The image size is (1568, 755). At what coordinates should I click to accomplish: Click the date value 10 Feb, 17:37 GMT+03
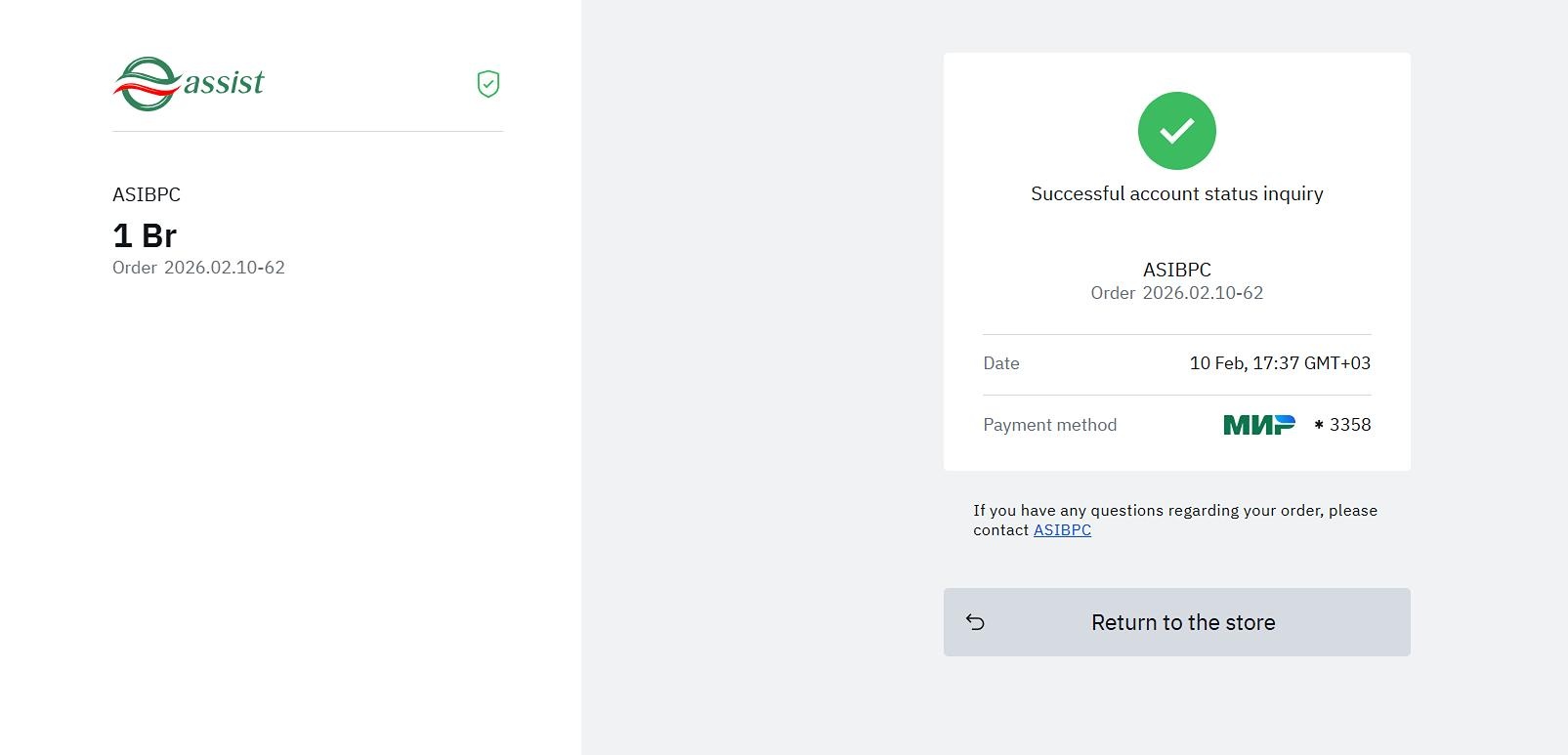point(1280,363)
